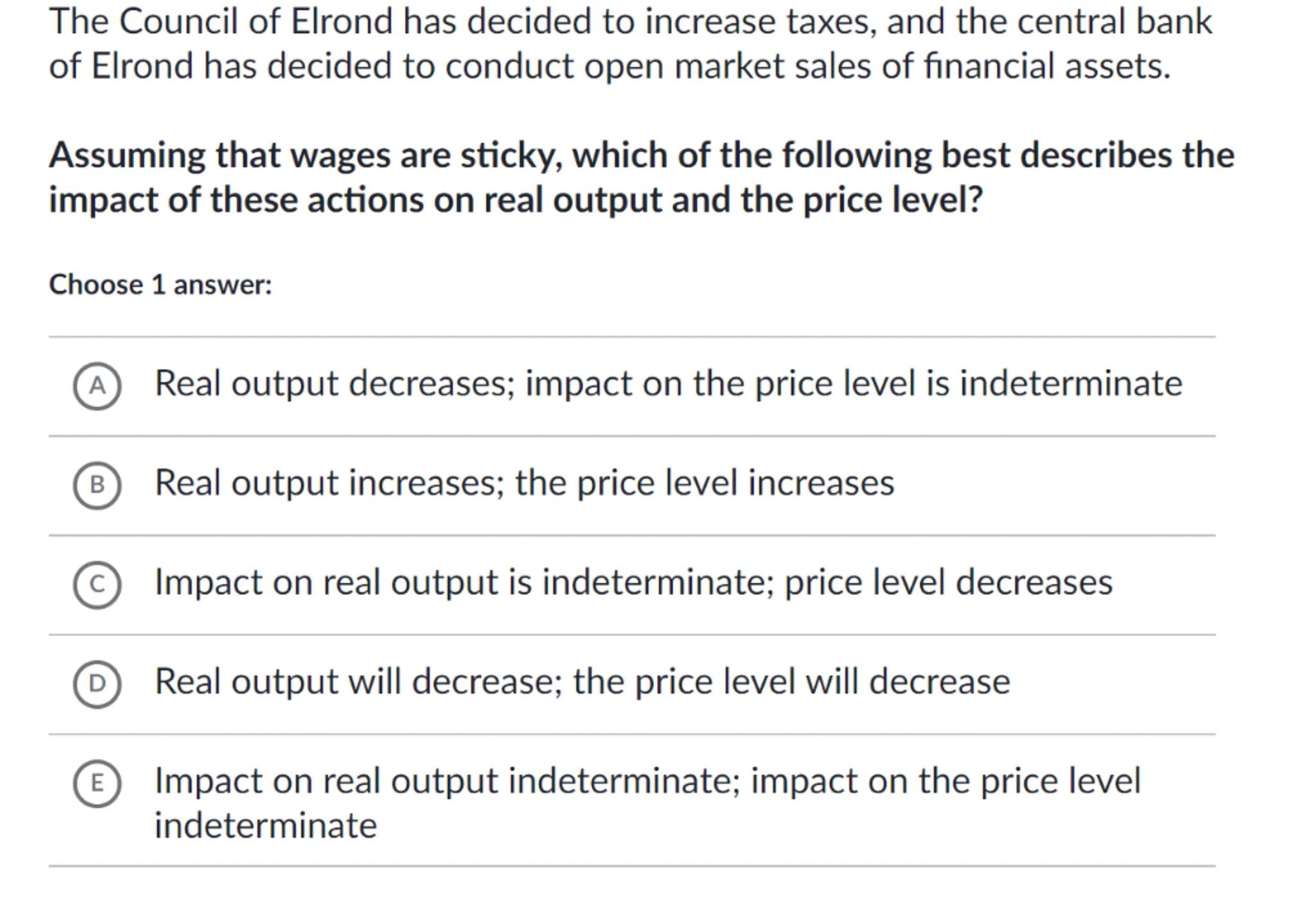Pick the D answer radio circle
Image resolution: width=1316 pixels, height=899 pixels.
tap(97, 684)
